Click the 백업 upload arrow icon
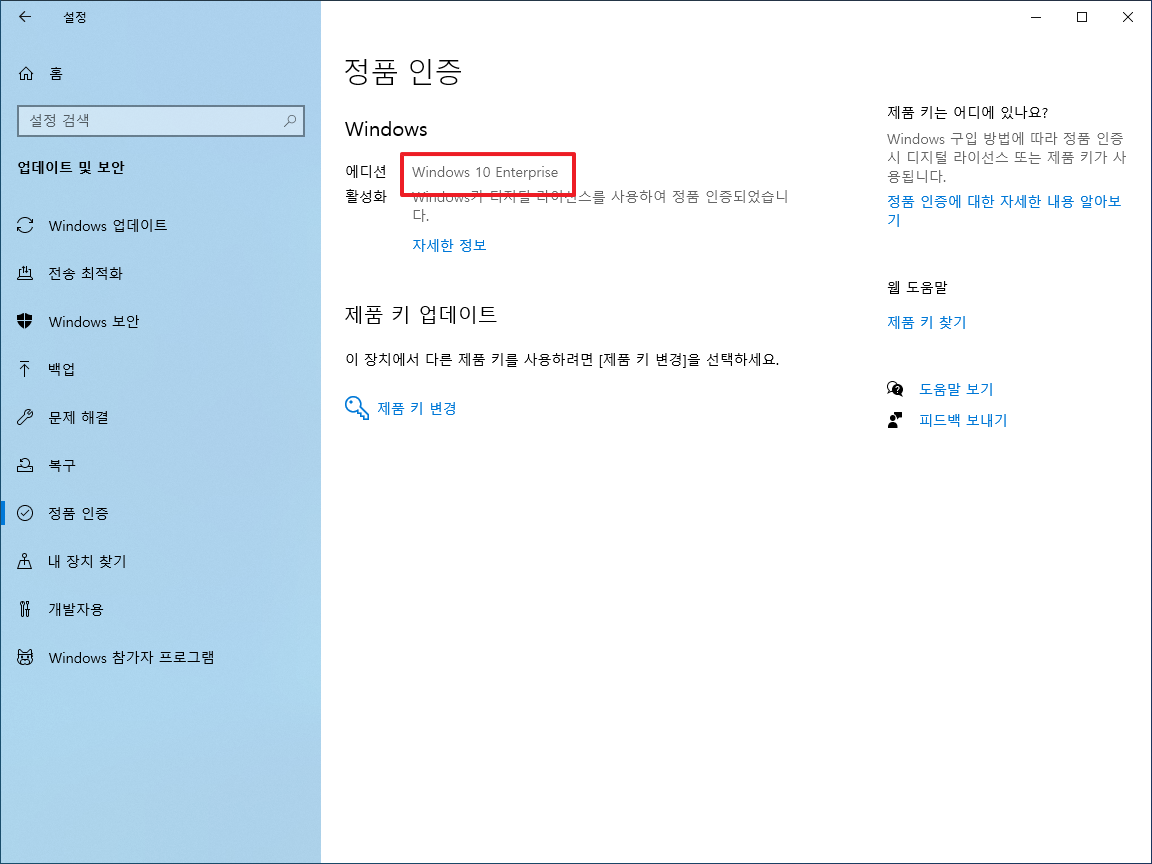 point(25,369)
